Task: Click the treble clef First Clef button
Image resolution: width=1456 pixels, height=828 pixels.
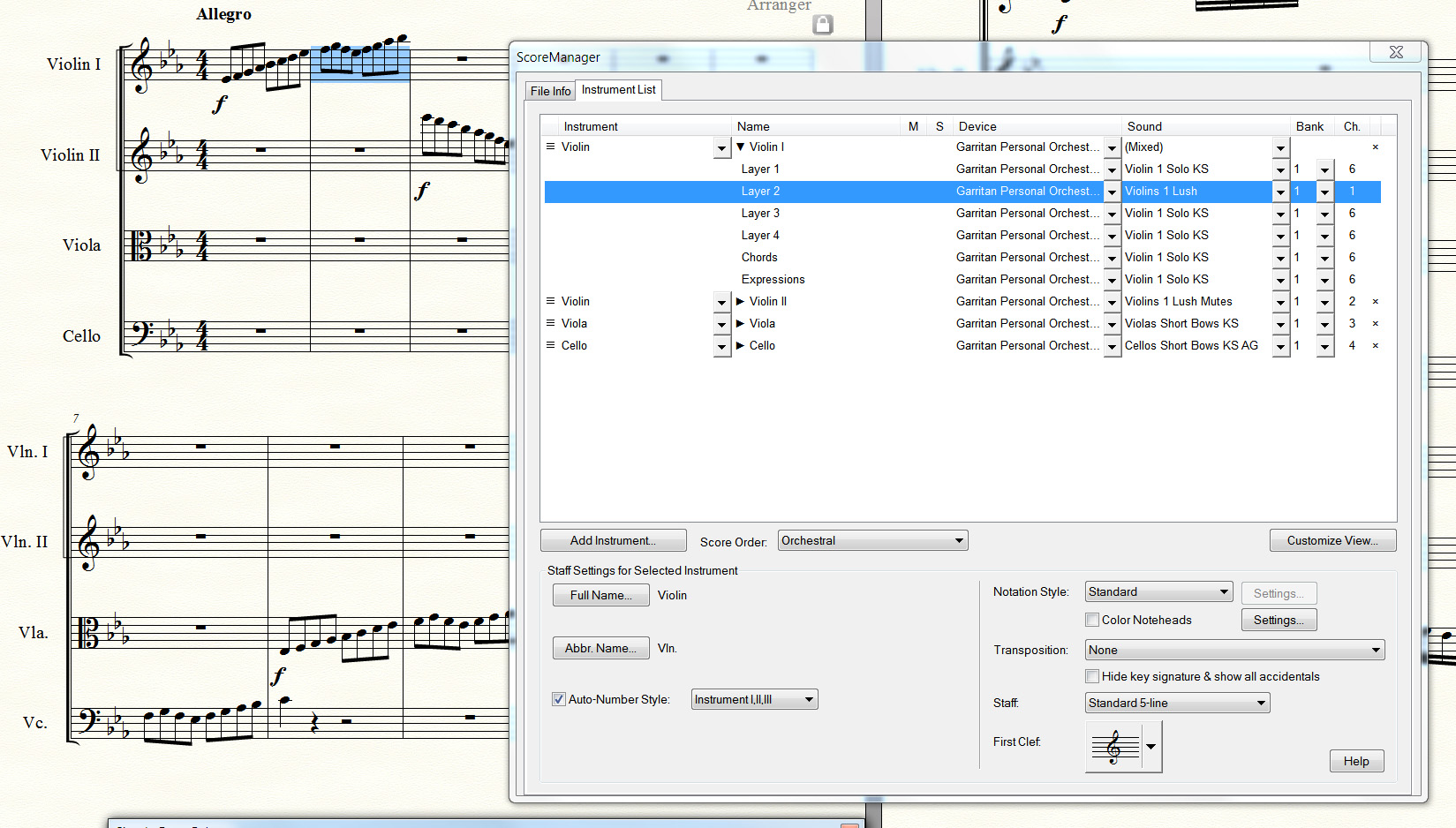Action: pyautogui.click(x=1114, y=747)
